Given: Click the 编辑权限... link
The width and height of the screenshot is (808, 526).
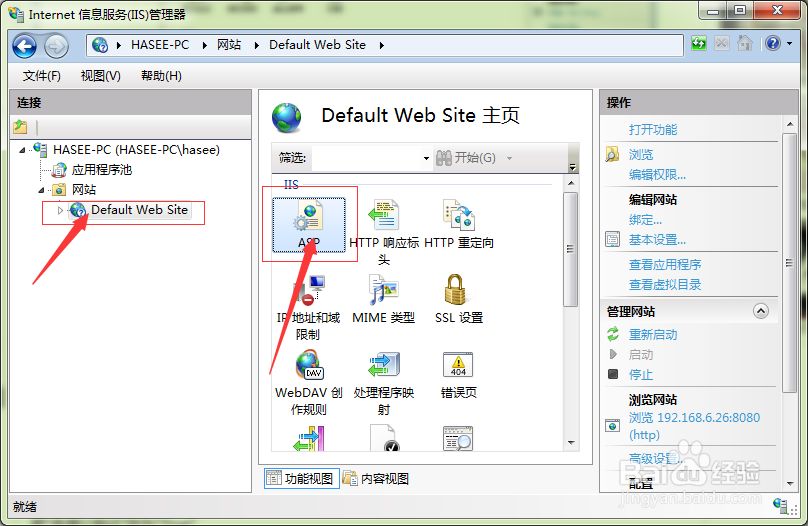Looking at the screenshot, I should [x=657, y=175].
